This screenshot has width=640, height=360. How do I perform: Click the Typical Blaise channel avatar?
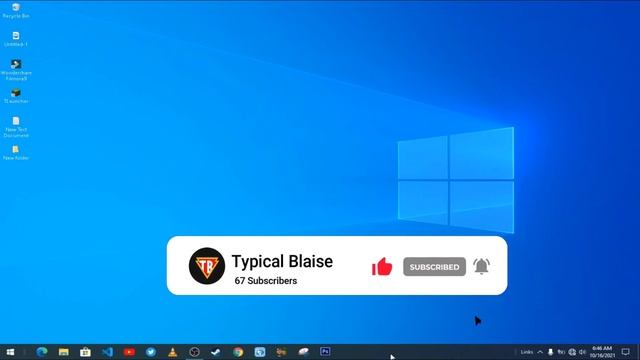click(x=207, y=266)
